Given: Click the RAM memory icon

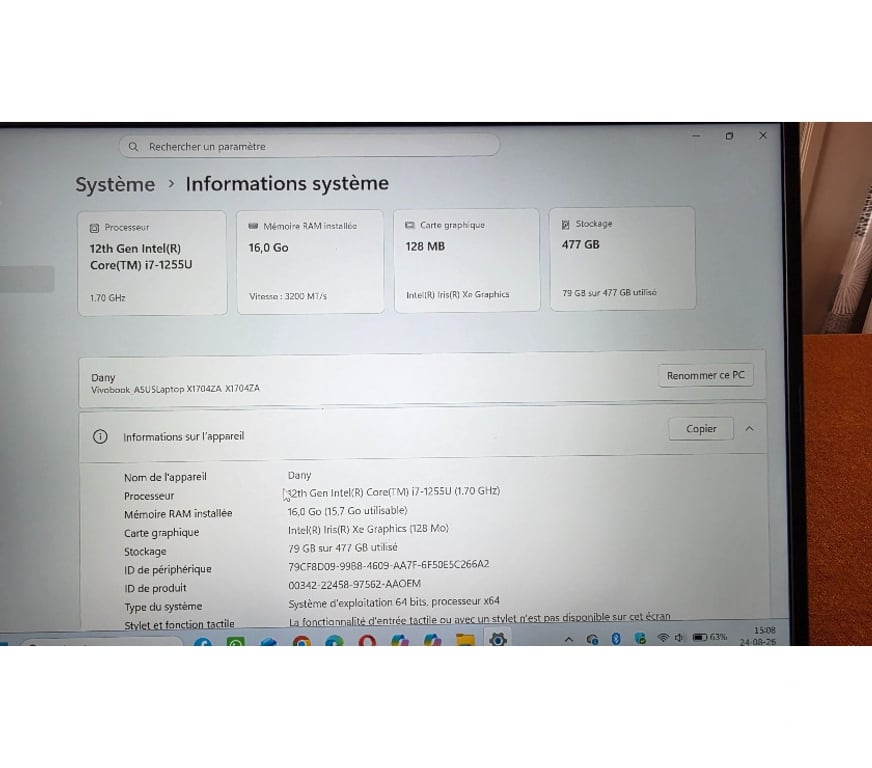Looking at the screenshot, I should 253,226.
